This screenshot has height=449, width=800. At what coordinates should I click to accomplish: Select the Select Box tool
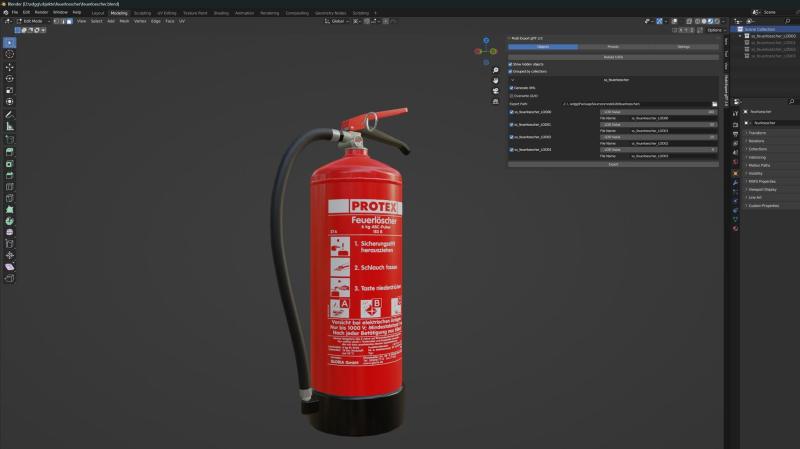click(x=10, y=43)
